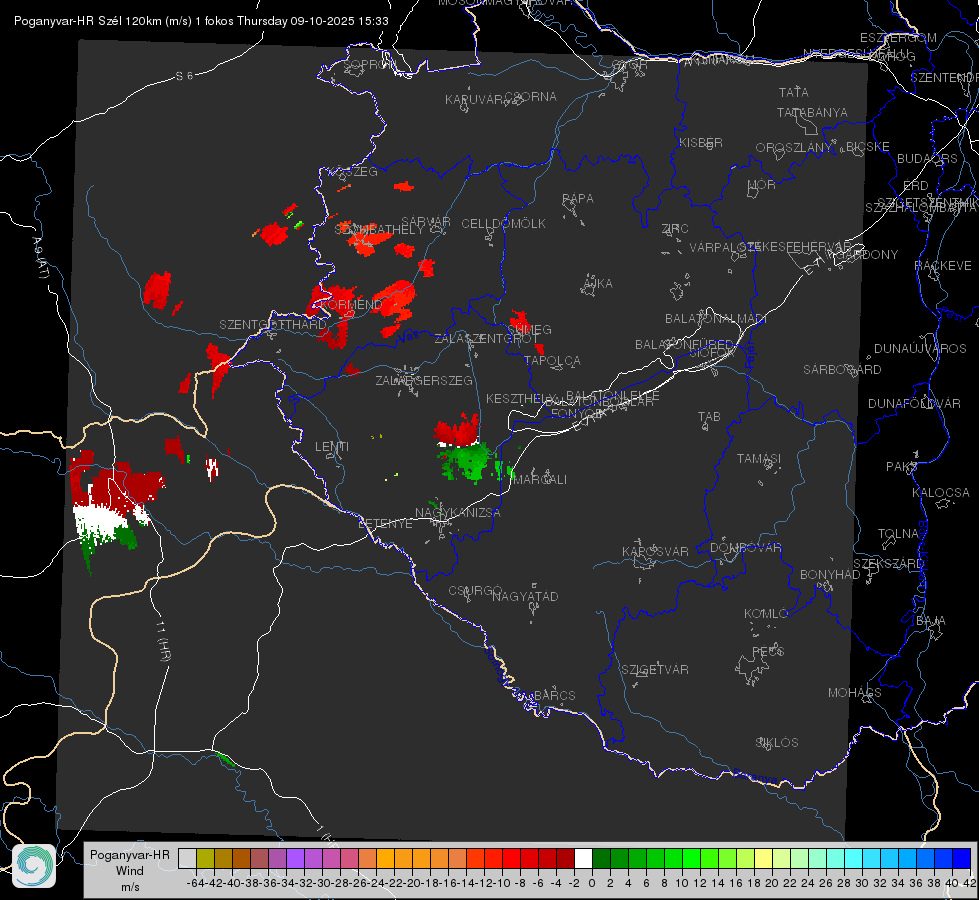Click the KOMLÓ town label
Screen dimensions: 979x900
click(x=765, y=614)
